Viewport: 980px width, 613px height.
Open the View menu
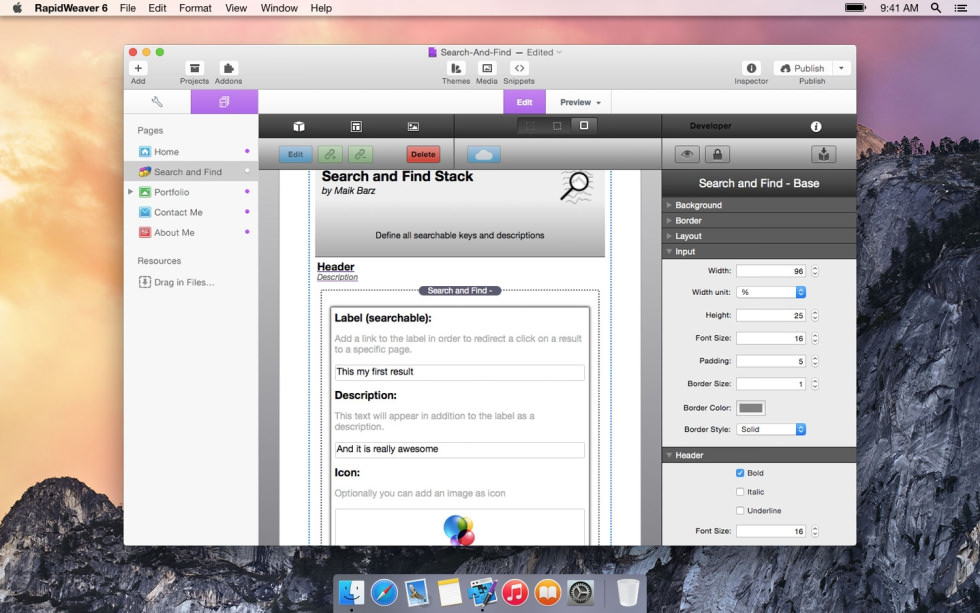[x=236, y=7]
